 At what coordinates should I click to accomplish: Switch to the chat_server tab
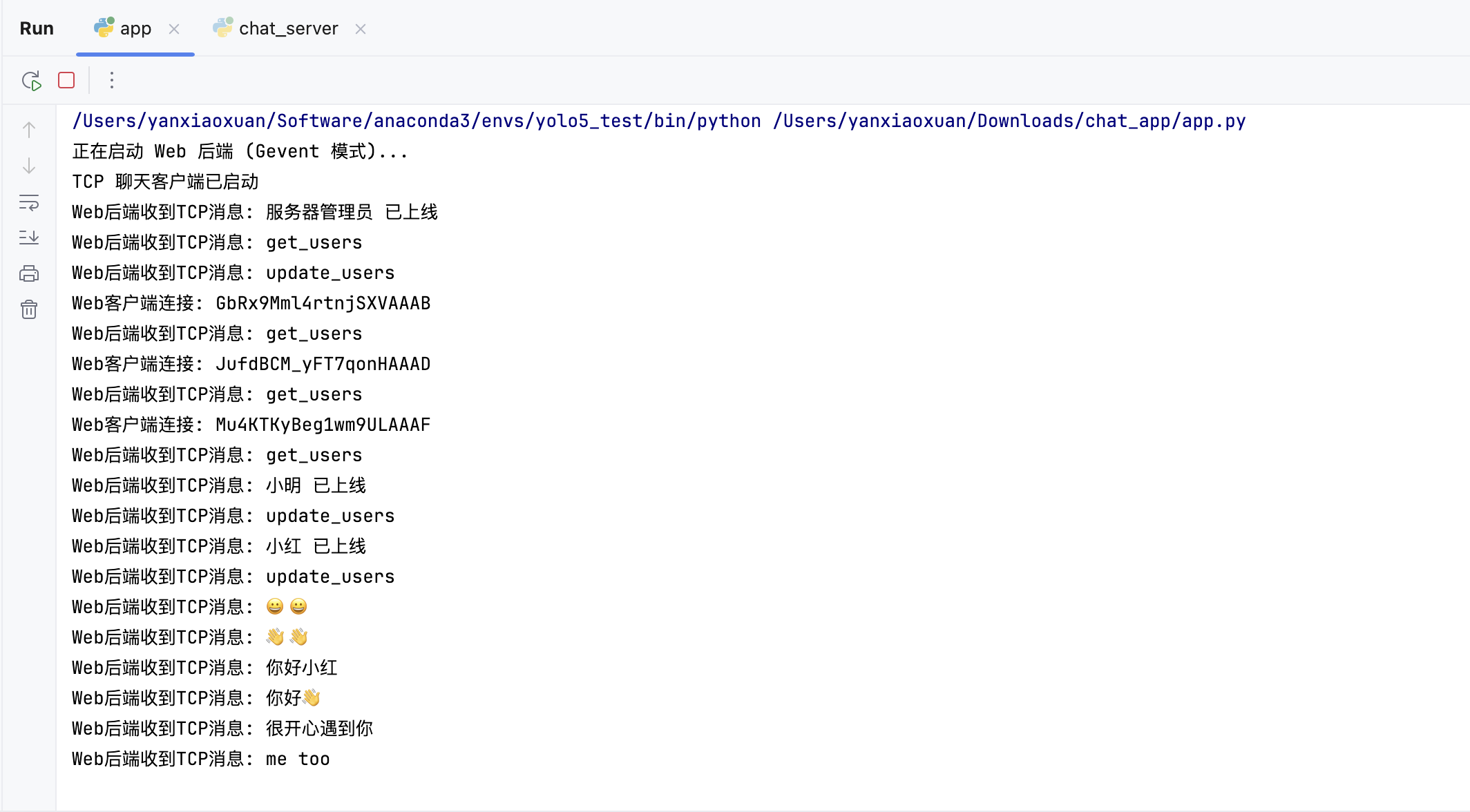pos(288,28)
